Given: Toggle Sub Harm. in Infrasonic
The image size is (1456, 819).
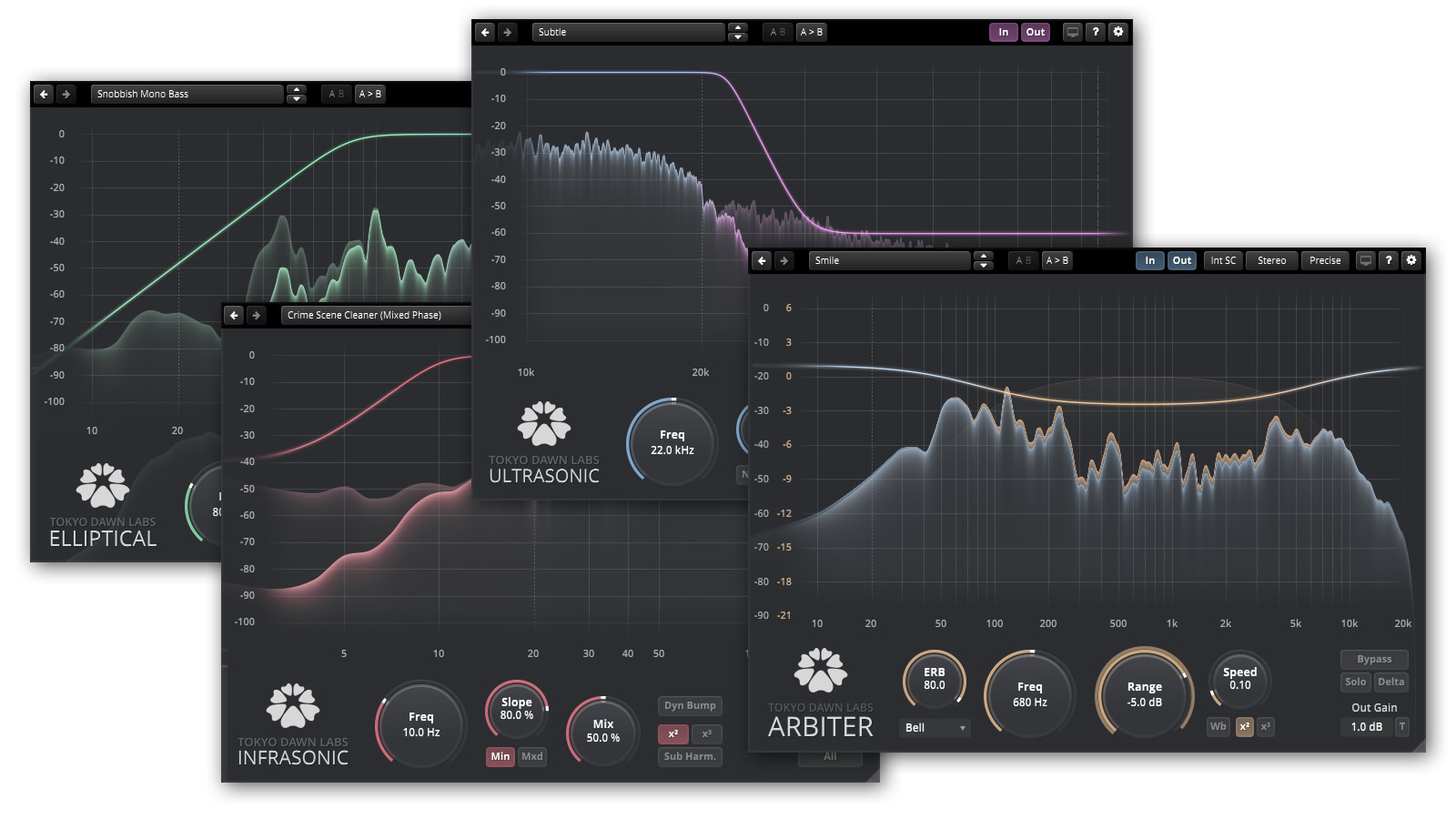Looking at the screenshot, I should point(690,756).
